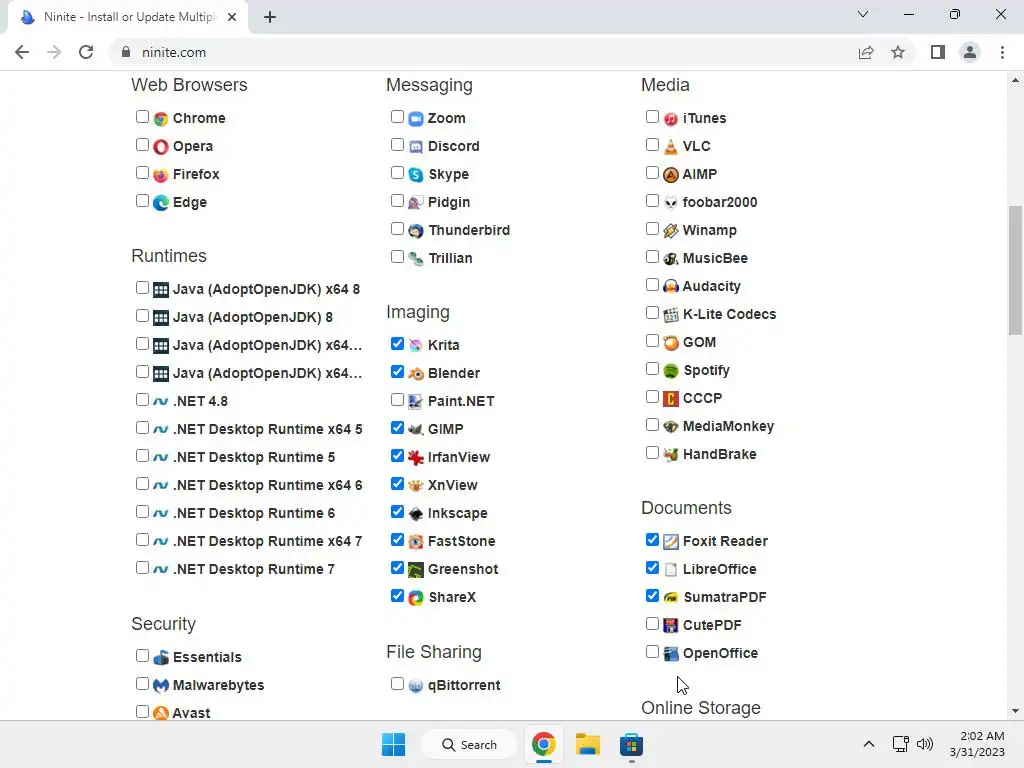1024x768 pixels.
Task: Uncheck the Krita checkbox
Action: [397, 344]
